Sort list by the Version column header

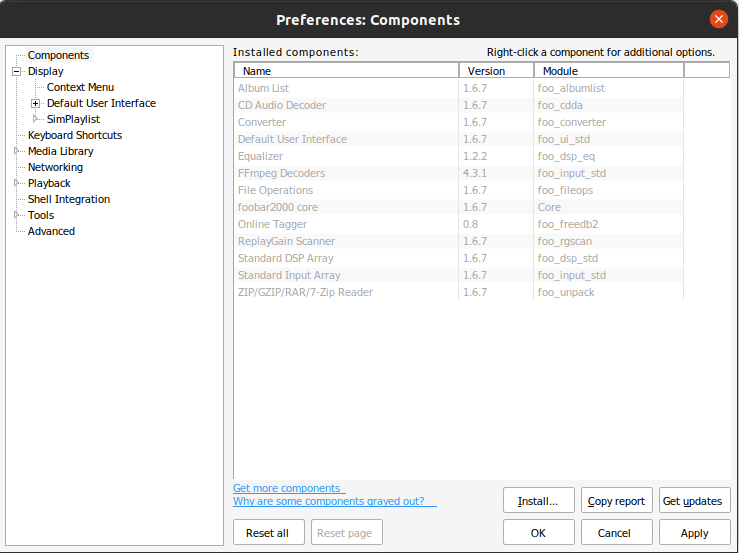[496, 71]
